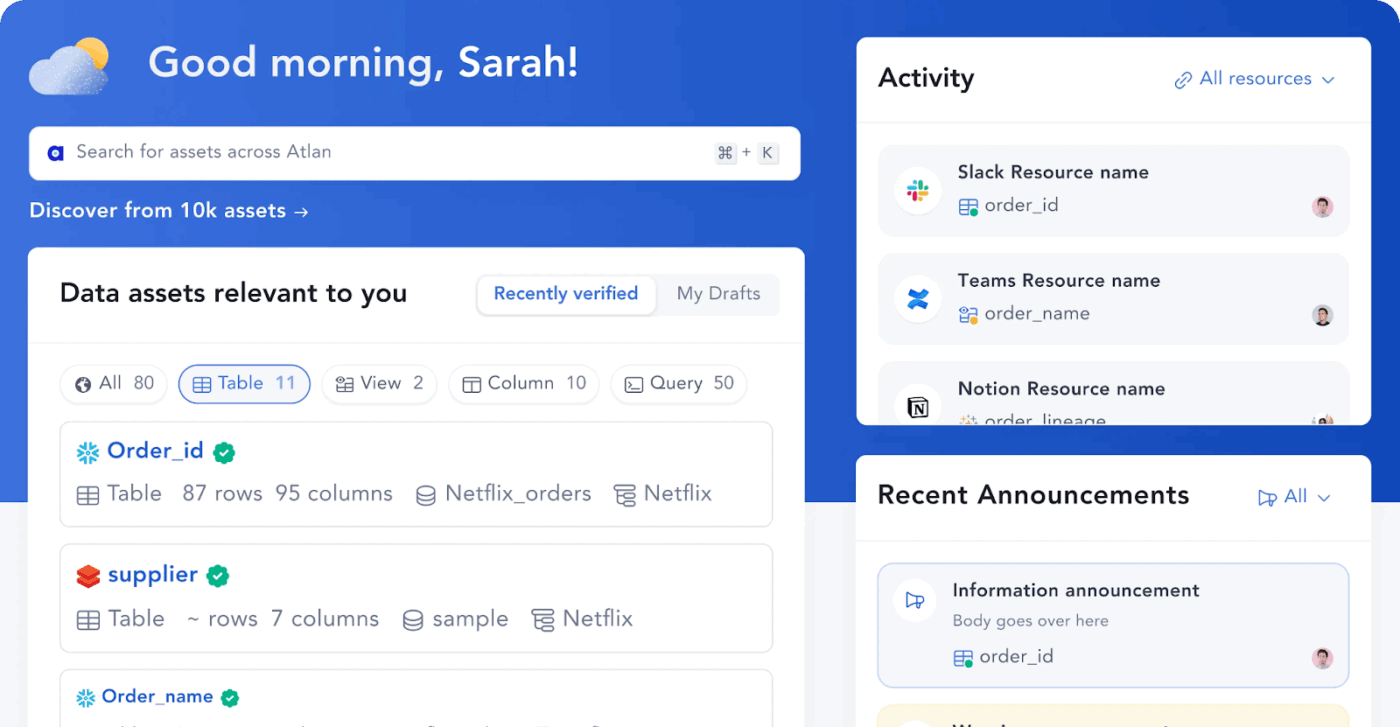Click the Microsoft Teams icon in Activity
Viewport: 1400px width, 727px height.
pyautogui.click(x=917, y=298)
